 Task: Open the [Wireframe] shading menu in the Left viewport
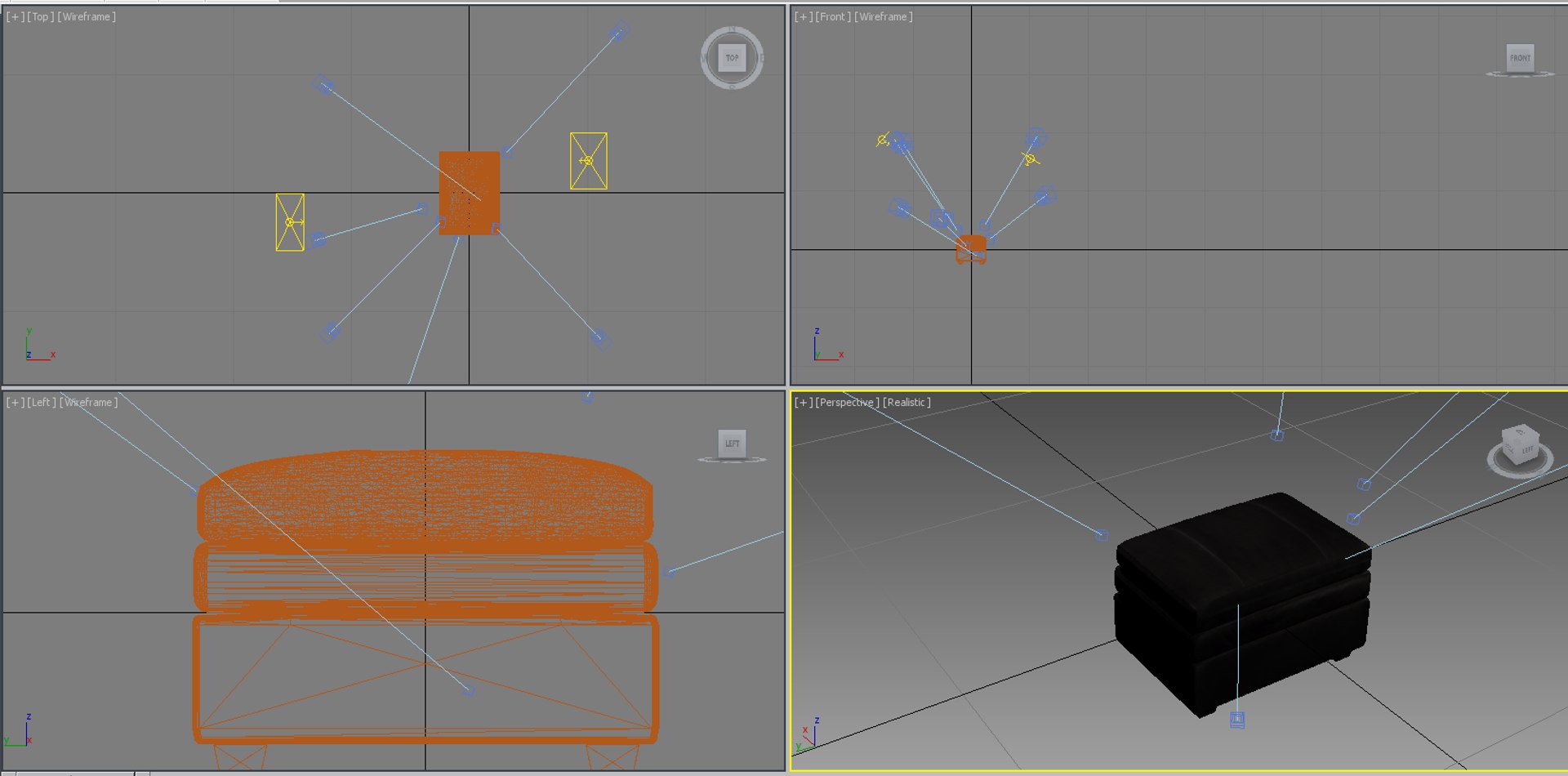88,402
